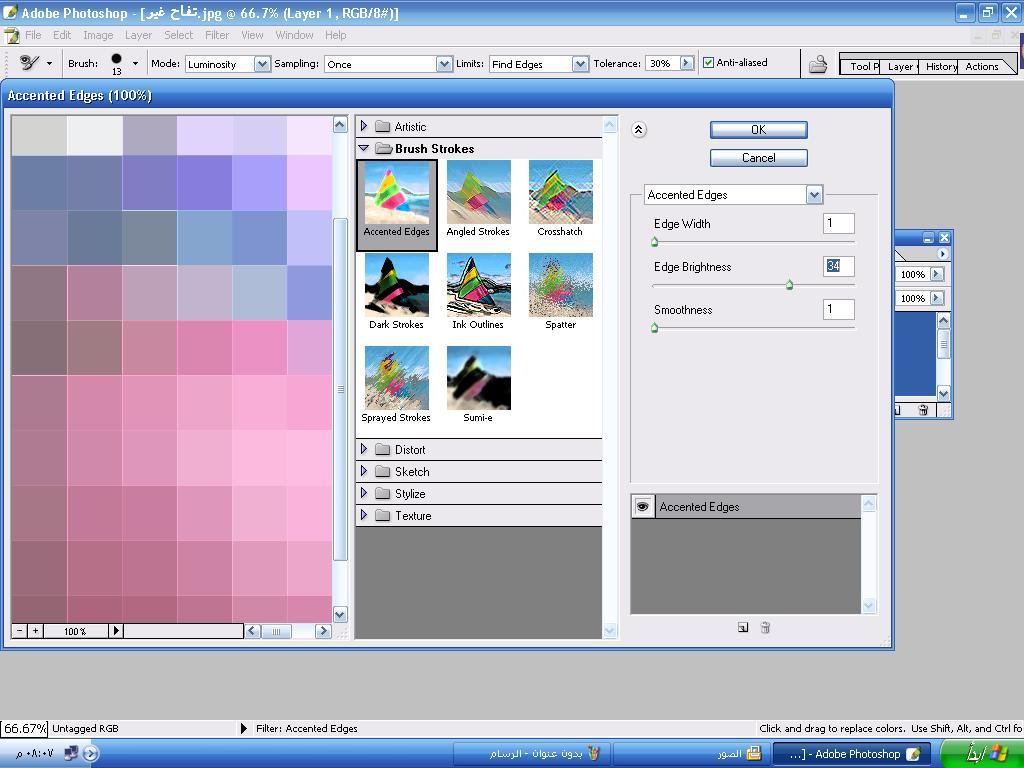Image resolution: width=1024 pixels, height=768 pixels.
Task: Open the Layers palette Opacity slider arrow
Action: (936, 274)
